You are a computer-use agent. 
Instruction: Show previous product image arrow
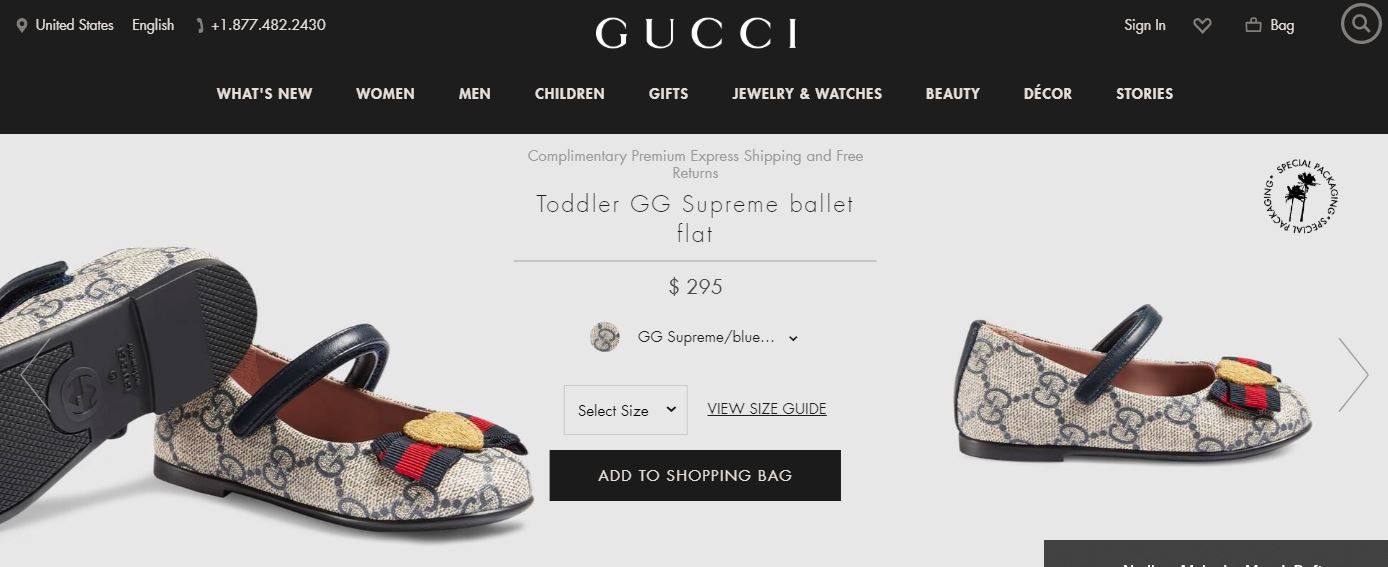35,374
